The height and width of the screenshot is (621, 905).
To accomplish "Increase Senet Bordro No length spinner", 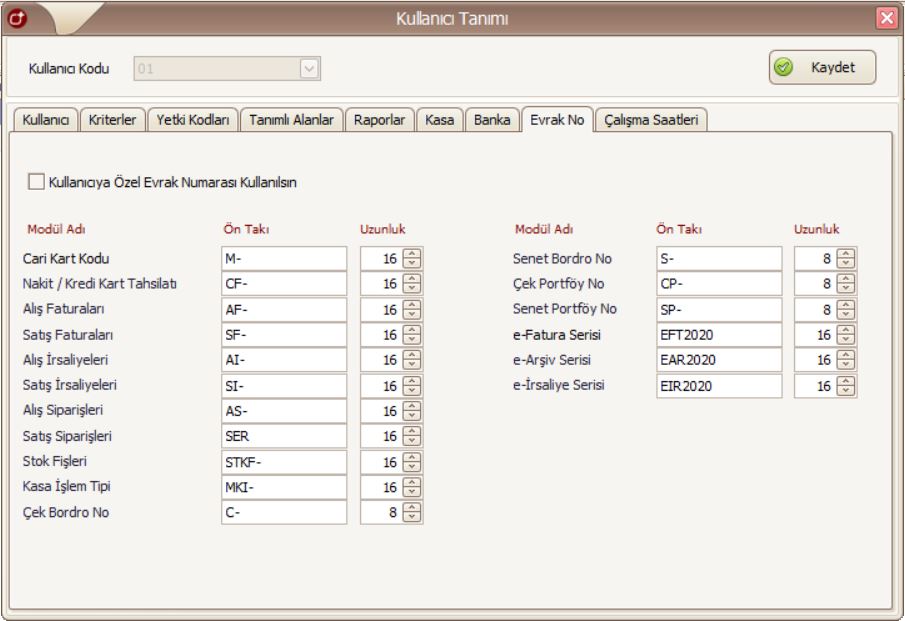I will click(x=847, y=254).
